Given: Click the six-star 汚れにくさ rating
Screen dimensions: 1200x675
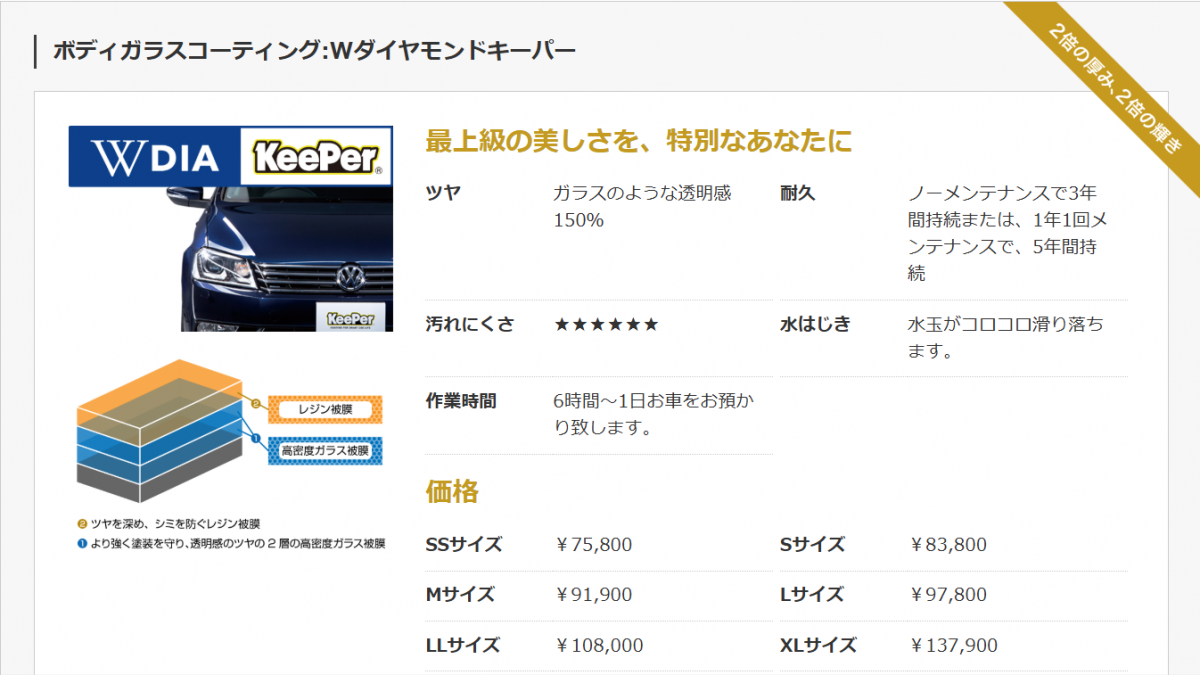Looking at the screenshot, I should (x=606, y=324).
